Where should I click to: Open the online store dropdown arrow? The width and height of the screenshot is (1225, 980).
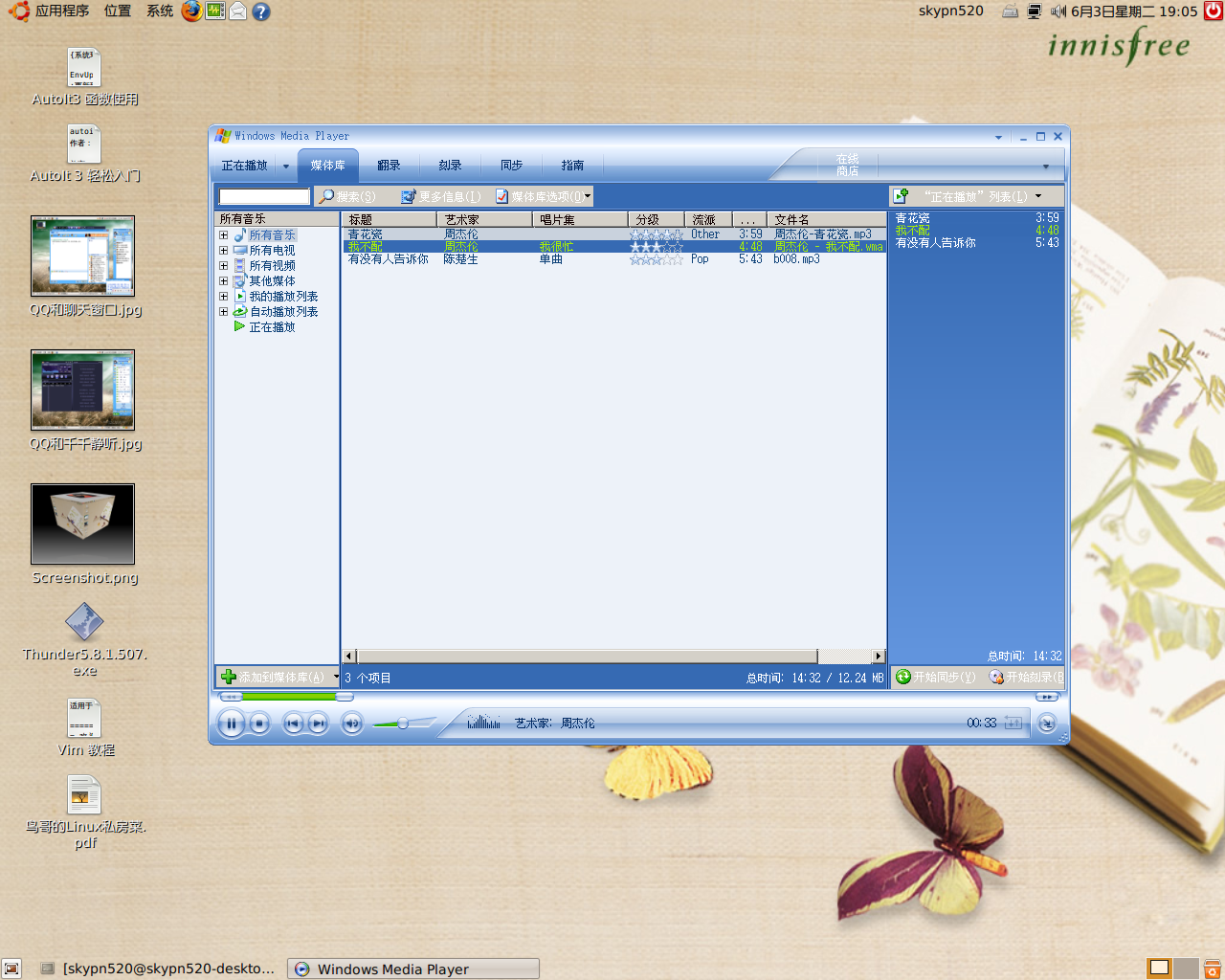pyautogui.click(x=1046, y=167)
